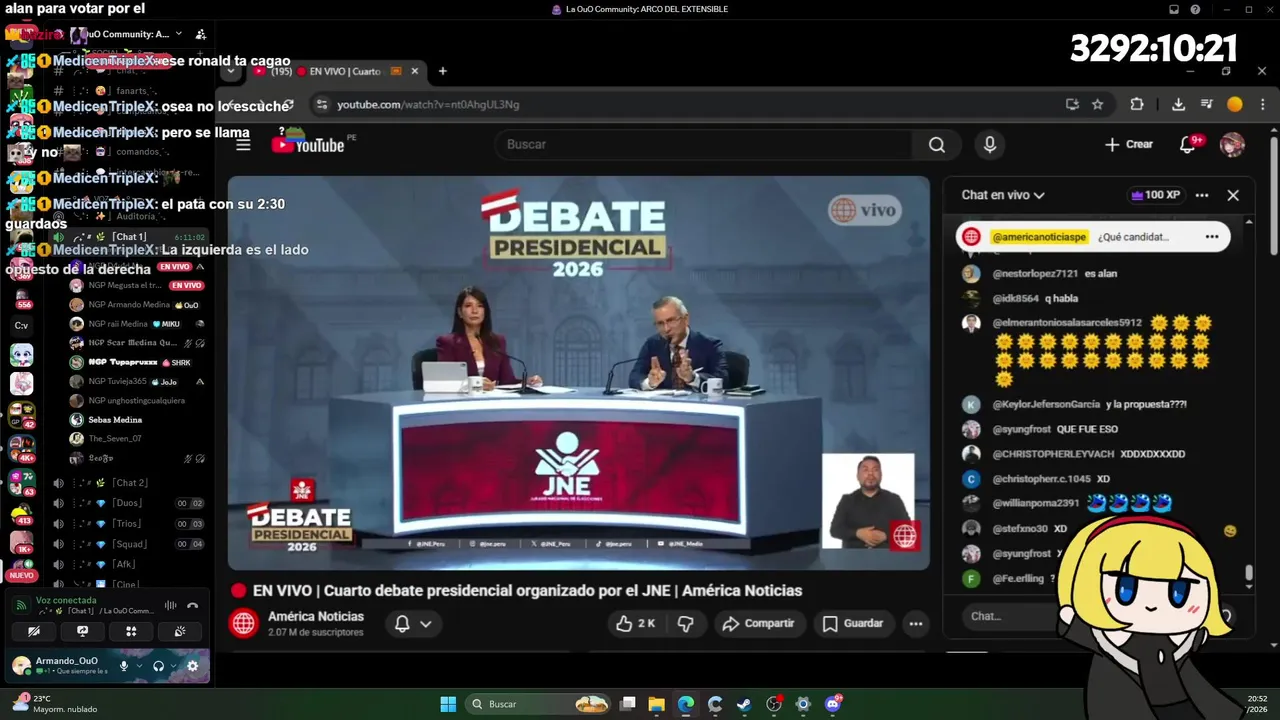
Task: Select user Sebas Medina in voice list
Action: pyautogui.click(x=115, y=420)
